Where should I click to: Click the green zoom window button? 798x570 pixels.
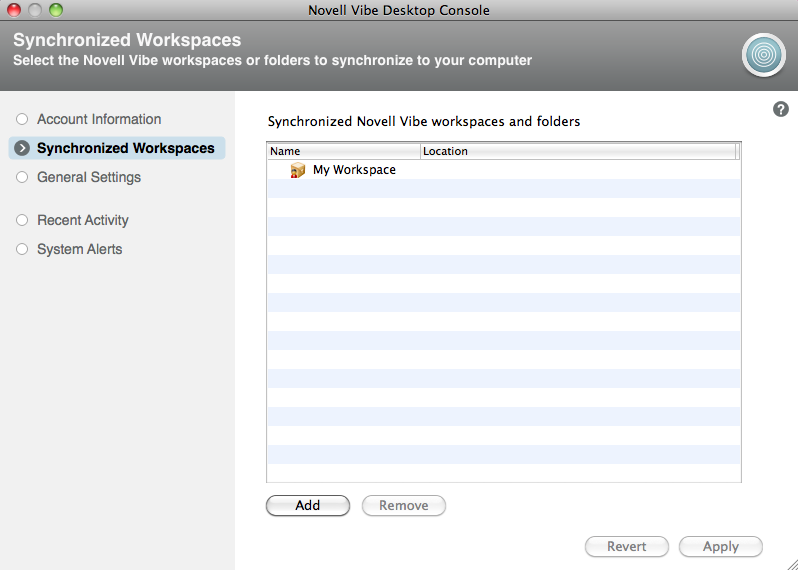pos(56,10)
